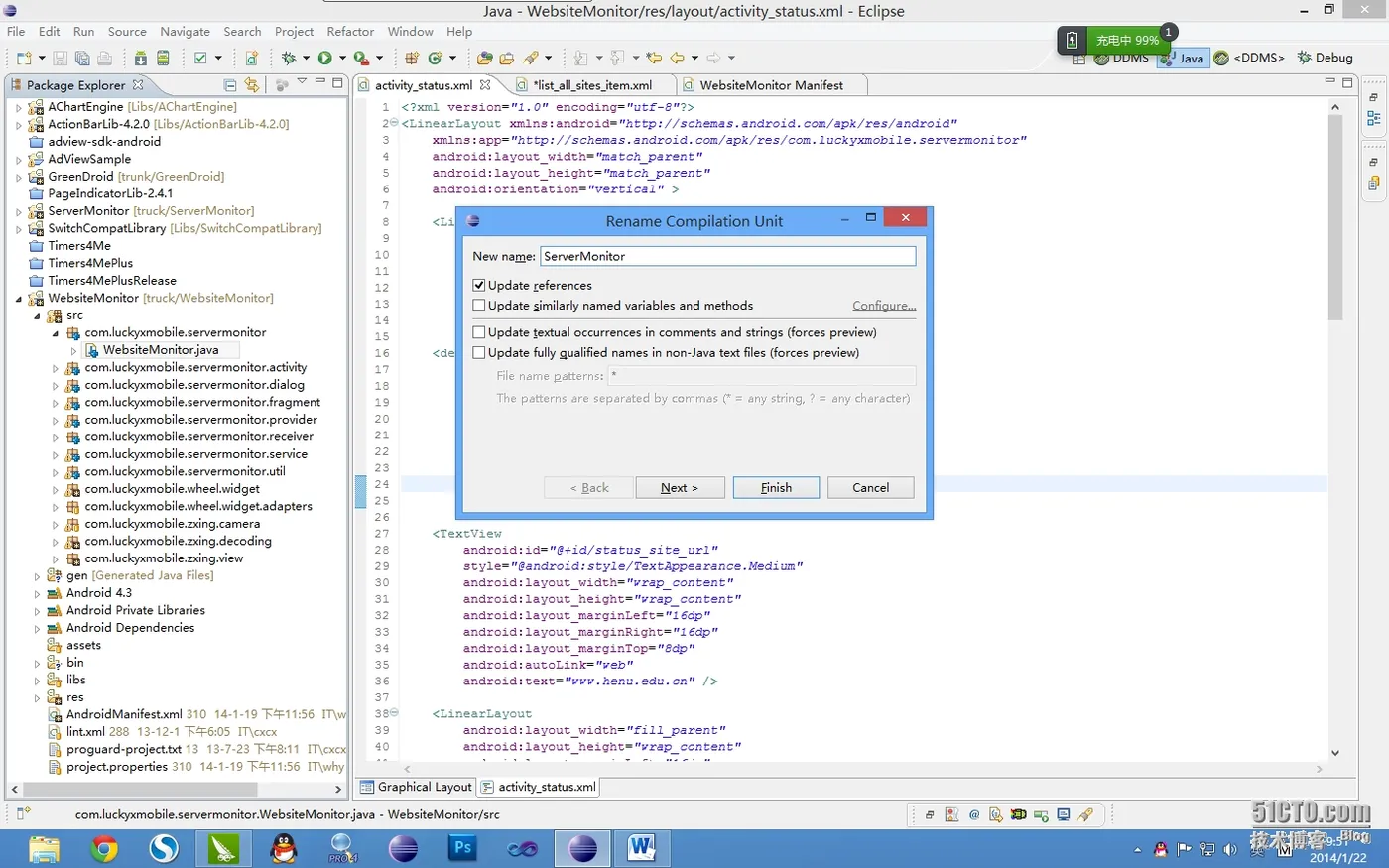
Task: Click the Outline view icon in the right trim
Action: (1374, 118)
